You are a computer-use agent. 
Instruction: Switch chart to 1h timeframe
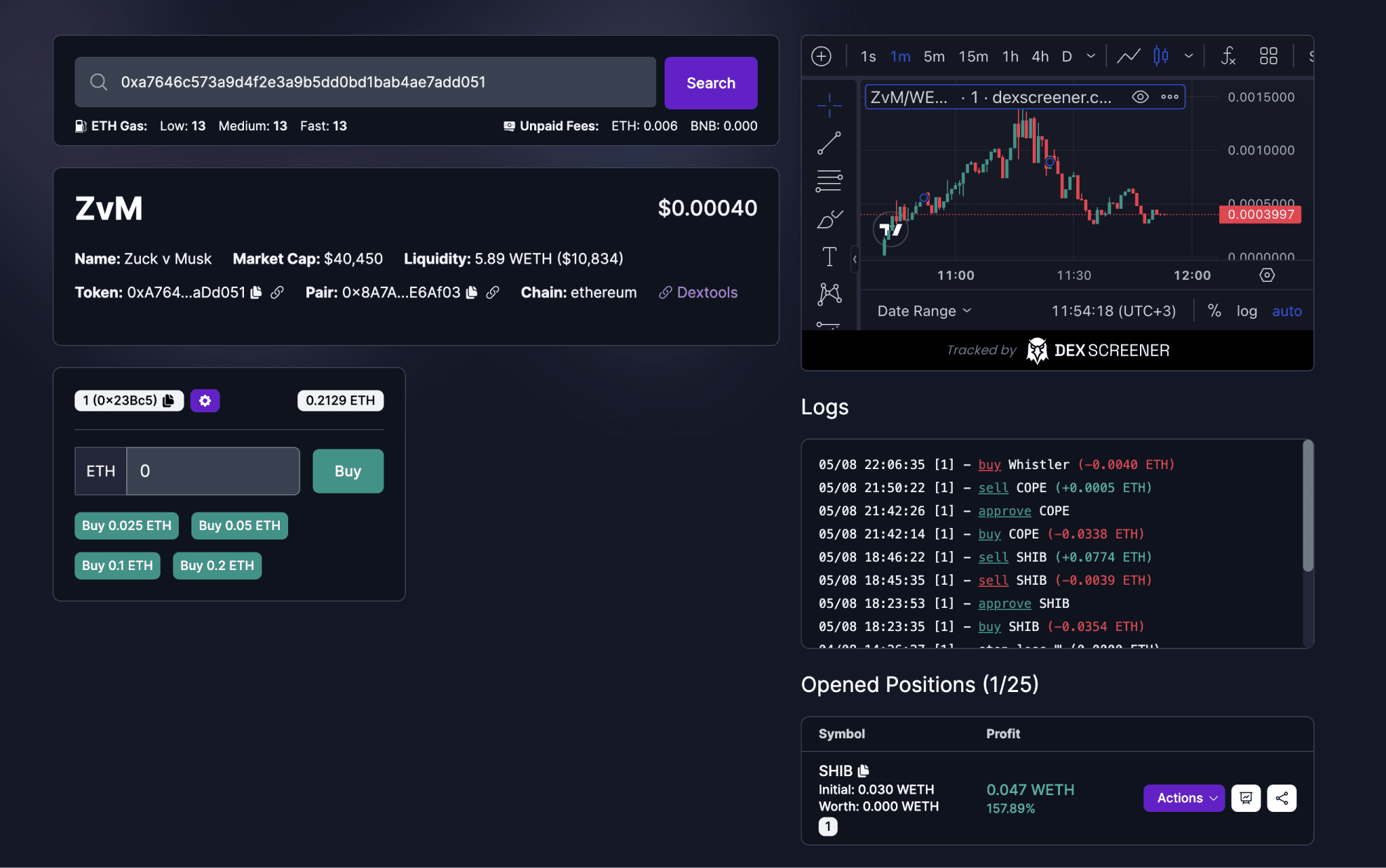pos(1010,56)
